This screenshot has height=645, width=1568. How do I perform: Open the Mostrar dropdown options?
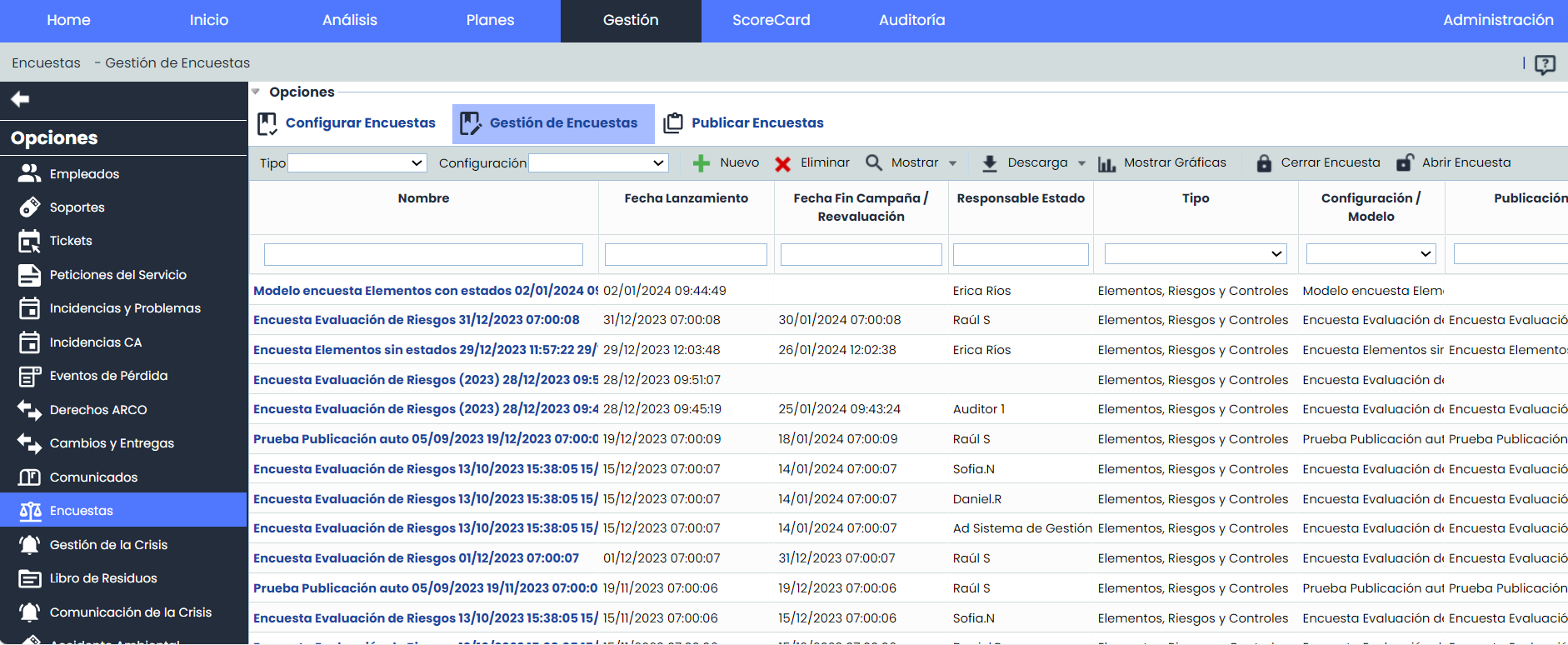952,163
